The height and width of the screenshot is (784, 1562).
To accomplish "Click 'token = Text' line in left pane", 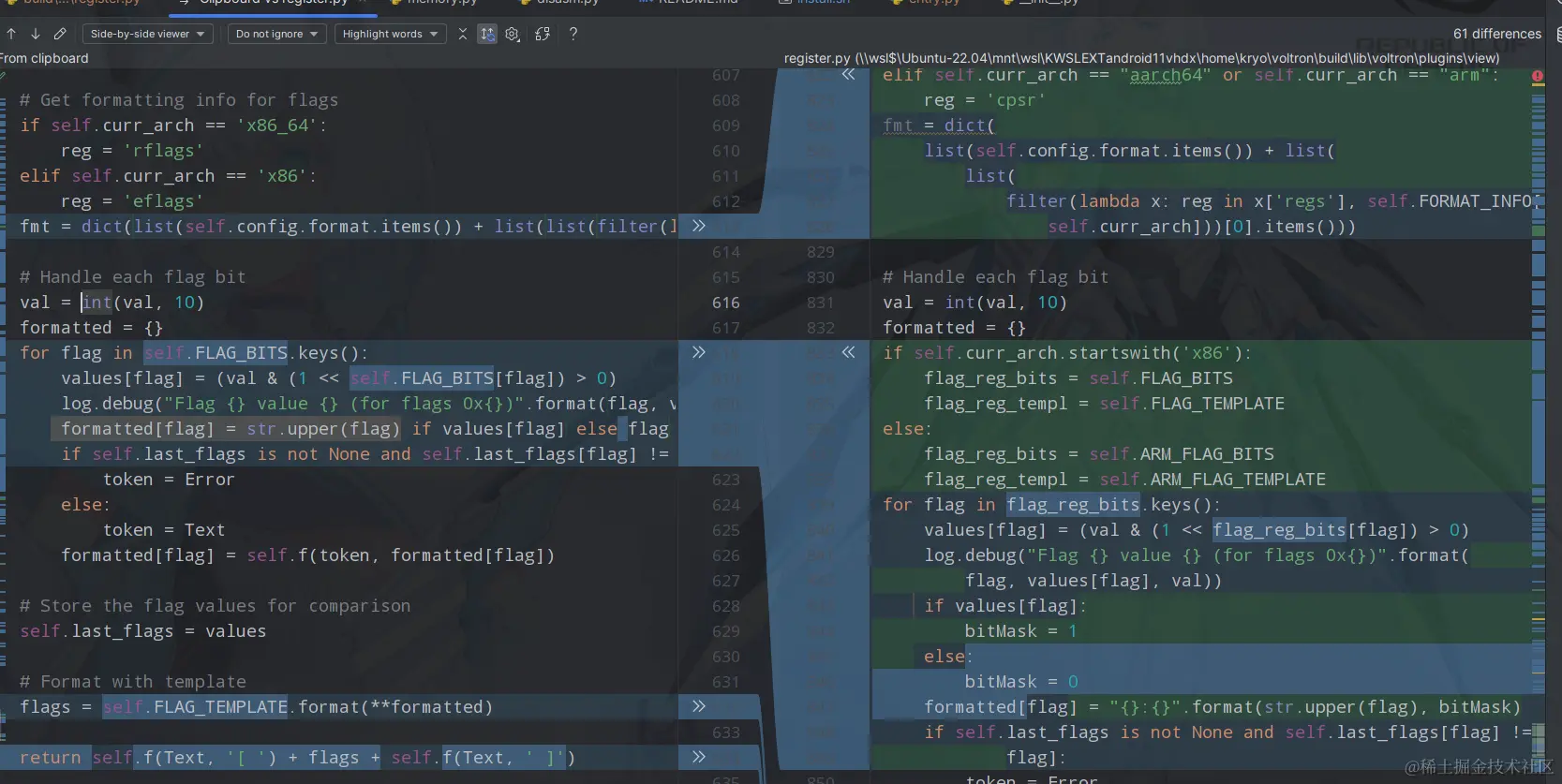I will 164,530.
